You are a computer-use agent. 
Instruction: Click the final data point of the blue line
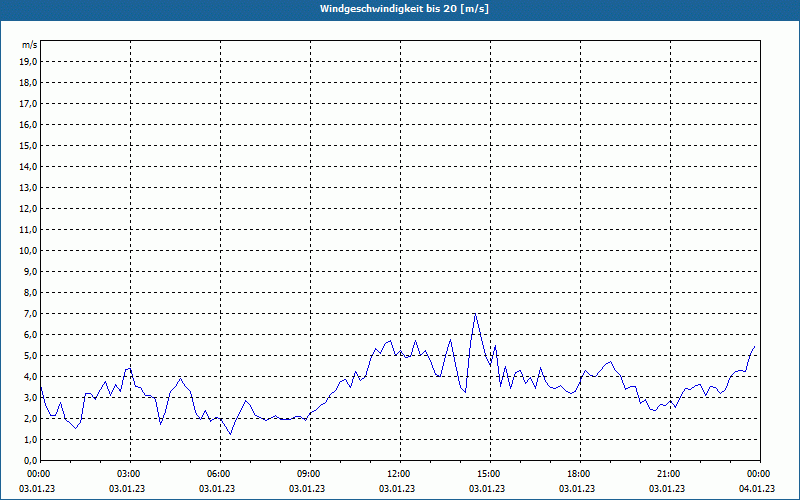tap(755, 346)
